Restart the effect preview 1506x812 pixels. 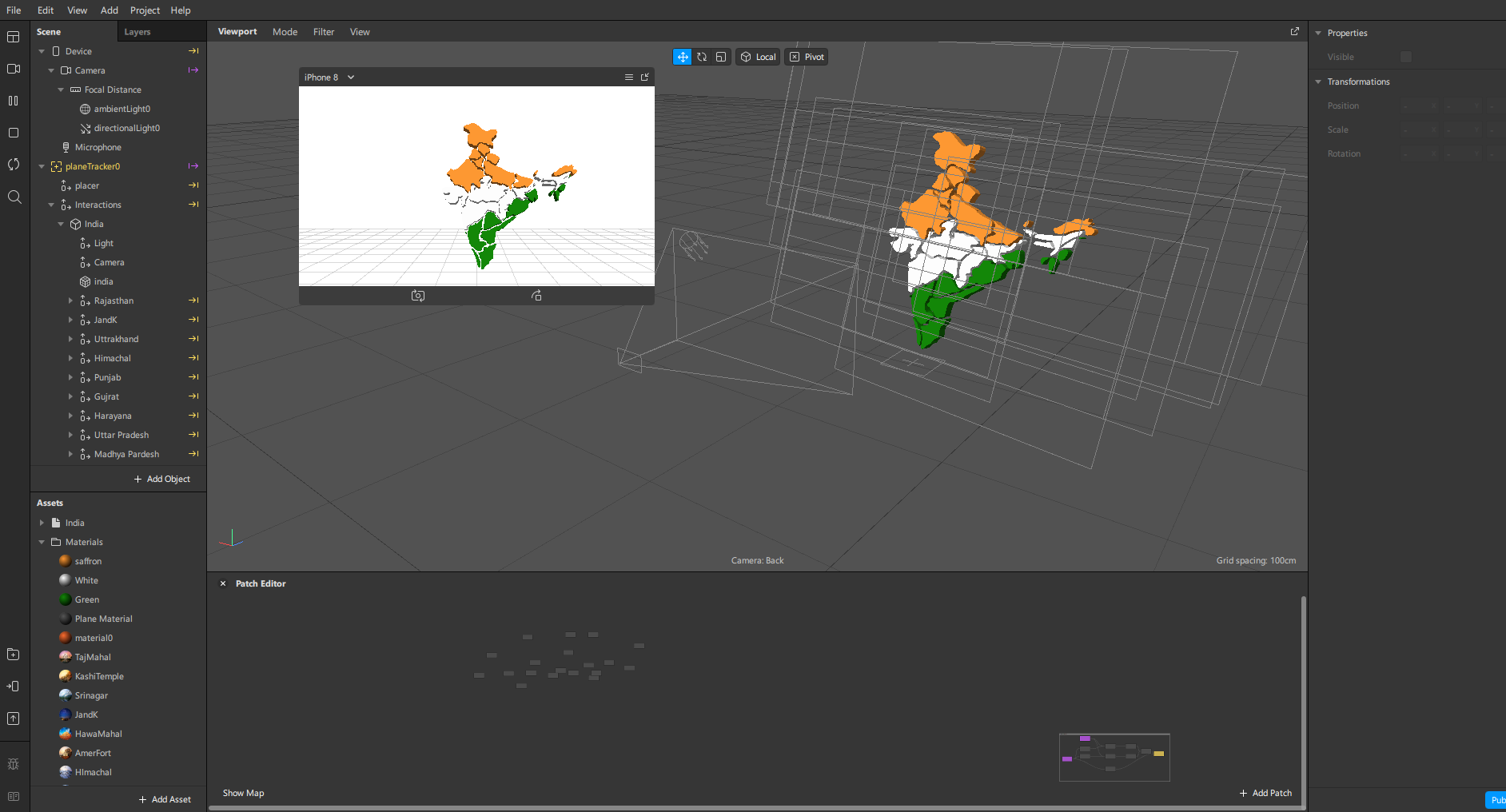coord(14,165)
